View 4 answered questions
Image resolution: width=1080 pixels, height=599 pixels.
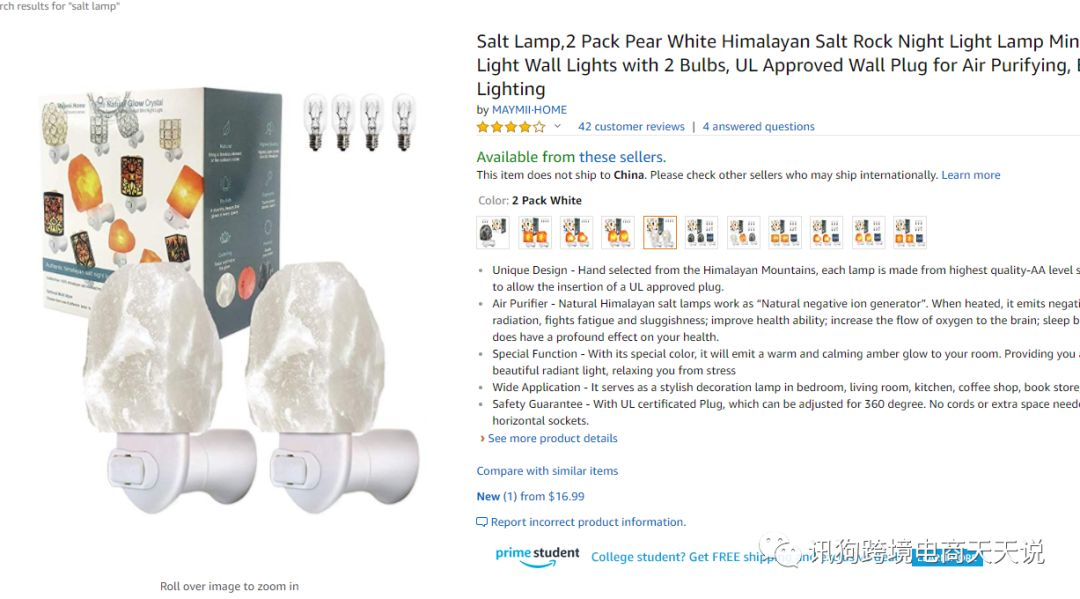tap(758, 127)
